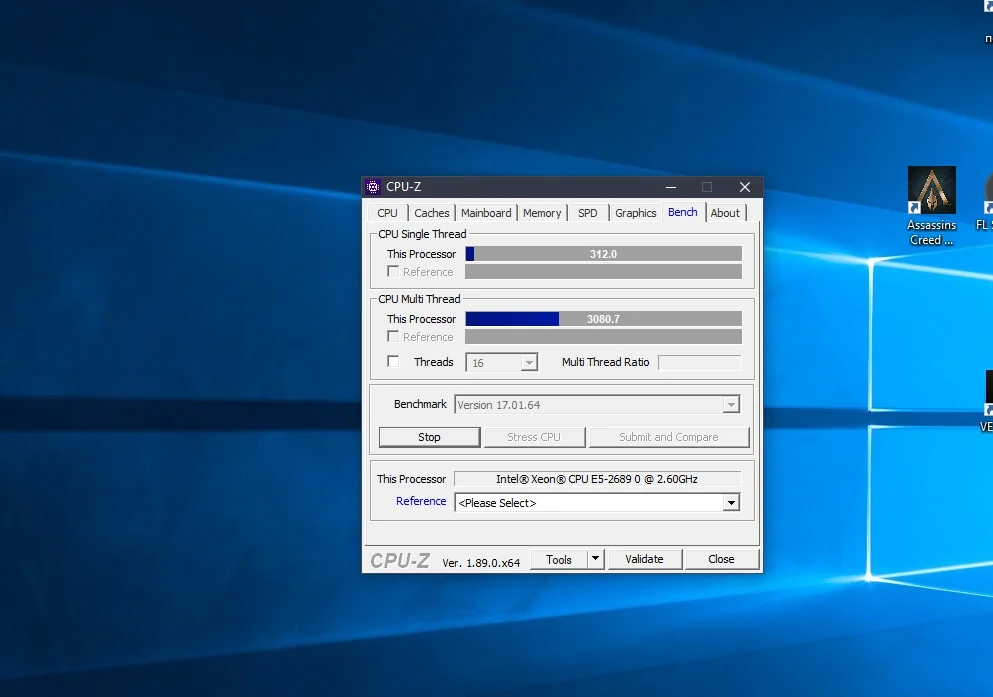The height and width of the screenshot is (697, 993).
Task: Click the CPU-Z app icon in title bar
Action: (x=373, y=187)
